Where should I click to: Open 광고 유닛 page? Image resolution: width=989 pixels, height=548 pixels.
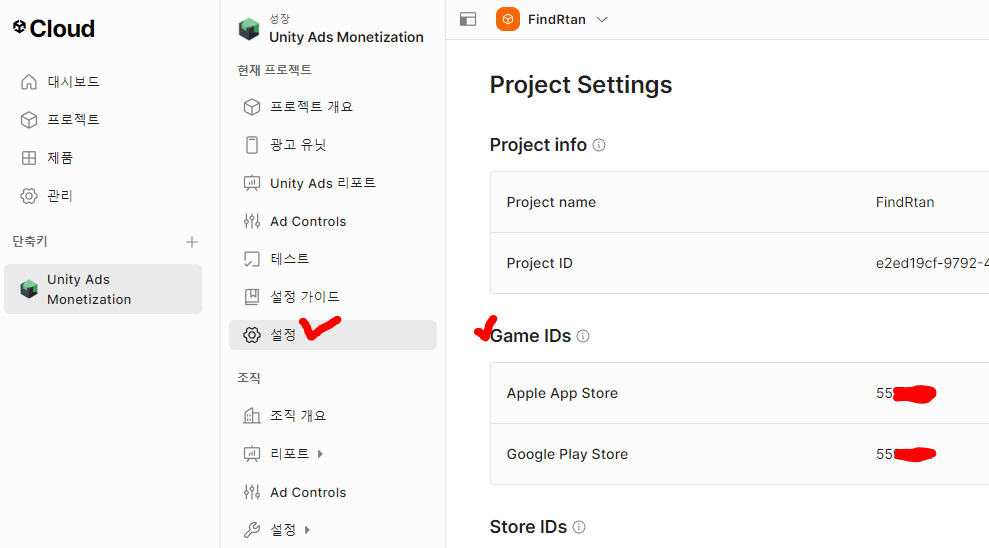point(298,145)
